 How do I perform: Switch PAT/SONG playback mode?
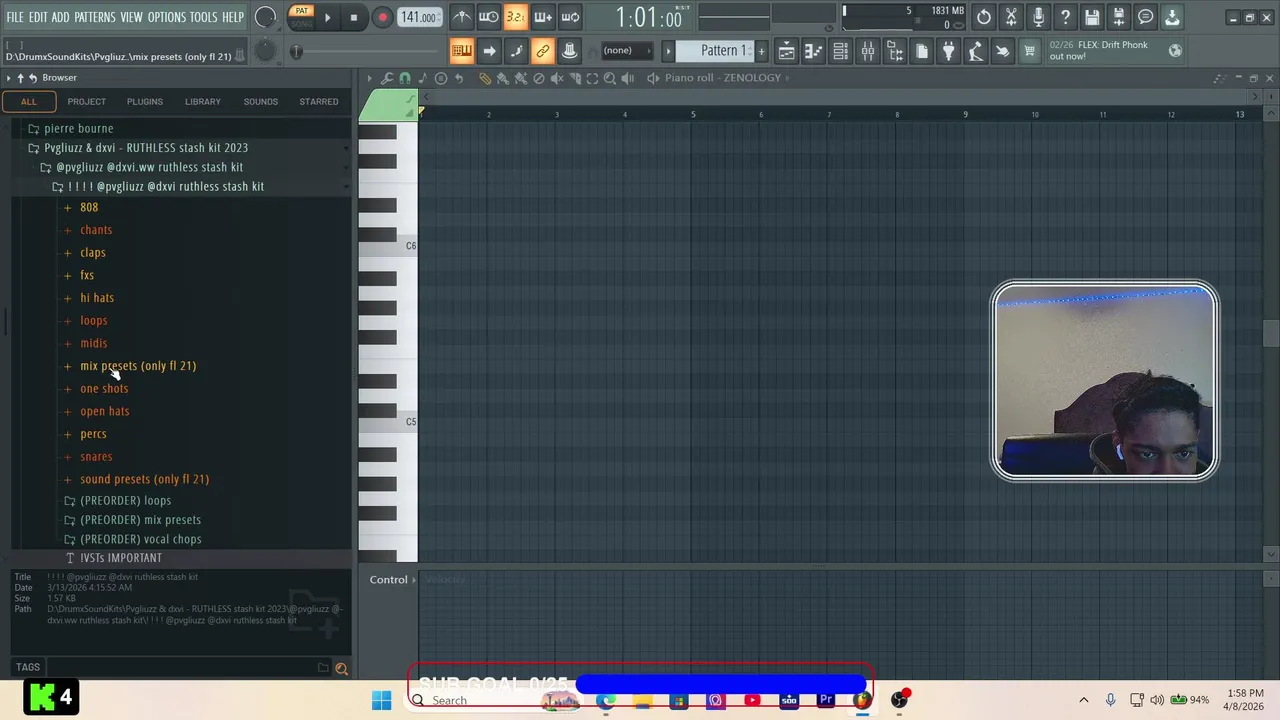301,17
